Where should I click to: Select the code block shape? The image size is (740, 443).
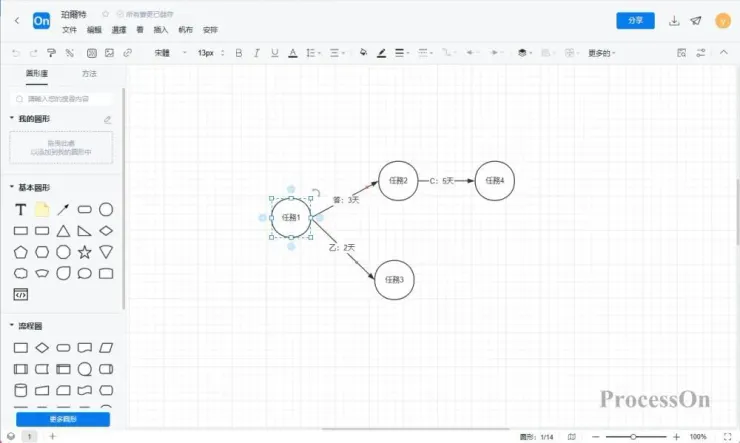point(20,294)
